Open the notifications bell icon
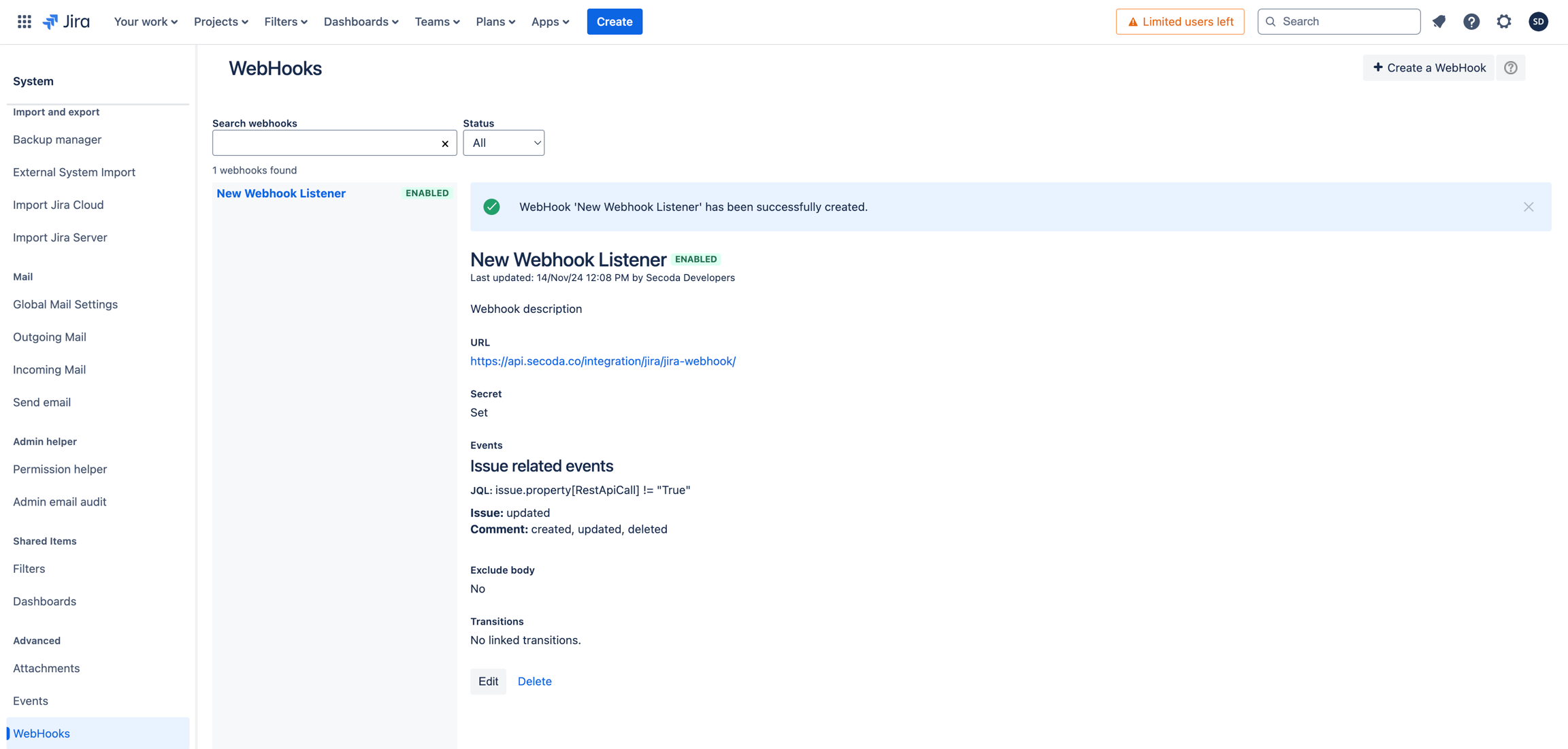Image resolution: width=1568 pixels, height=749 pixels. point(1439,22)
